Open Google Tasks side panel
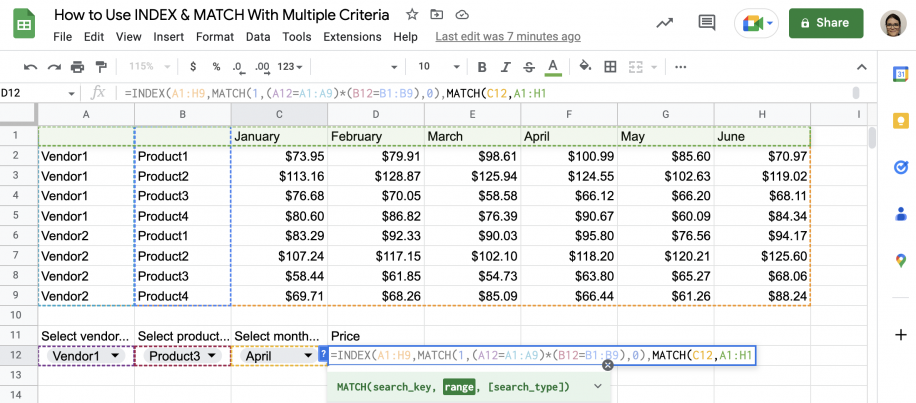Image resolution: width=916 pixels, height=403 pixels. coord(900,168)
